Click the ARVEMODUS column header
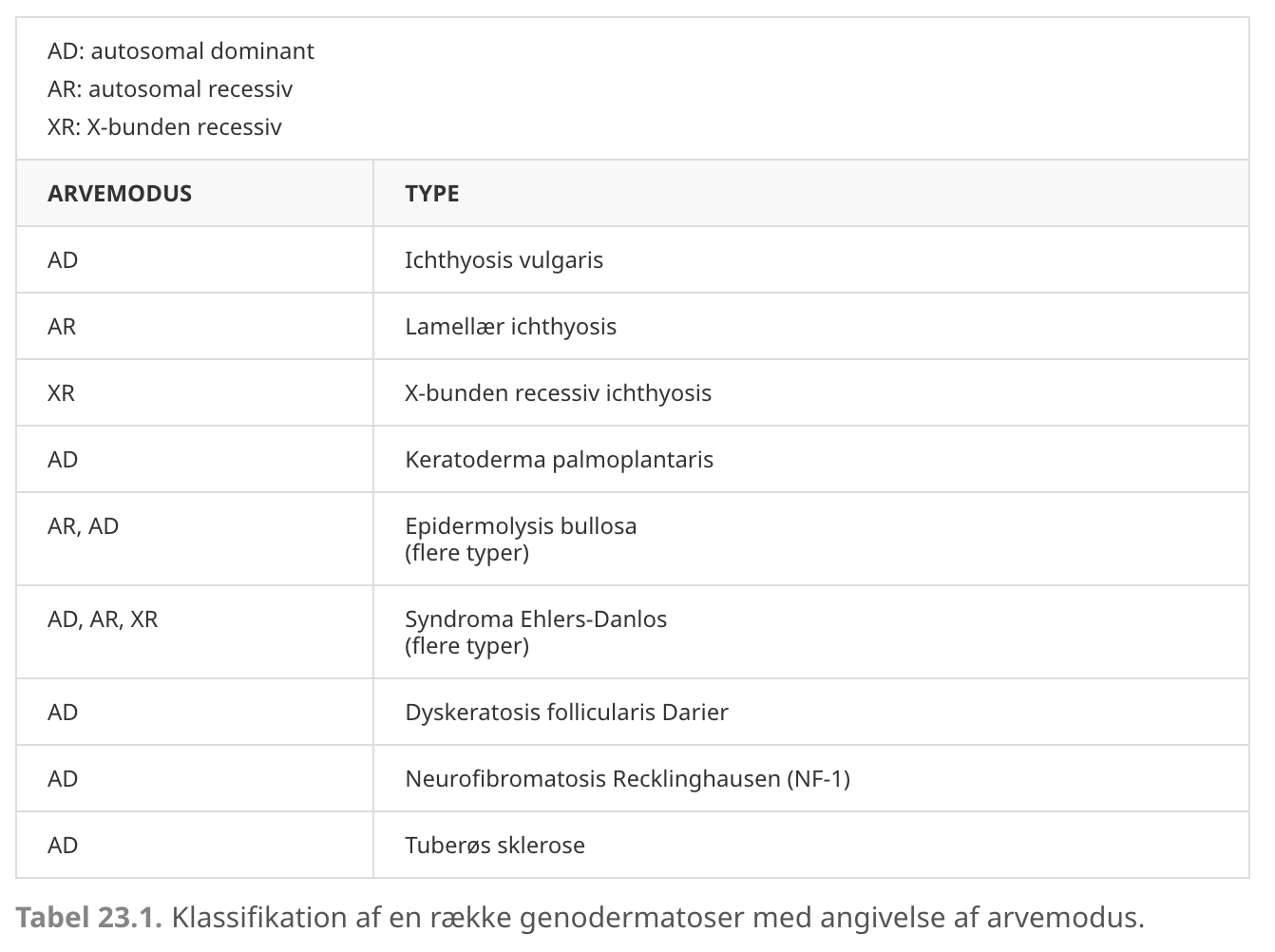The image size is (1275, 952). tap(195, 193)
